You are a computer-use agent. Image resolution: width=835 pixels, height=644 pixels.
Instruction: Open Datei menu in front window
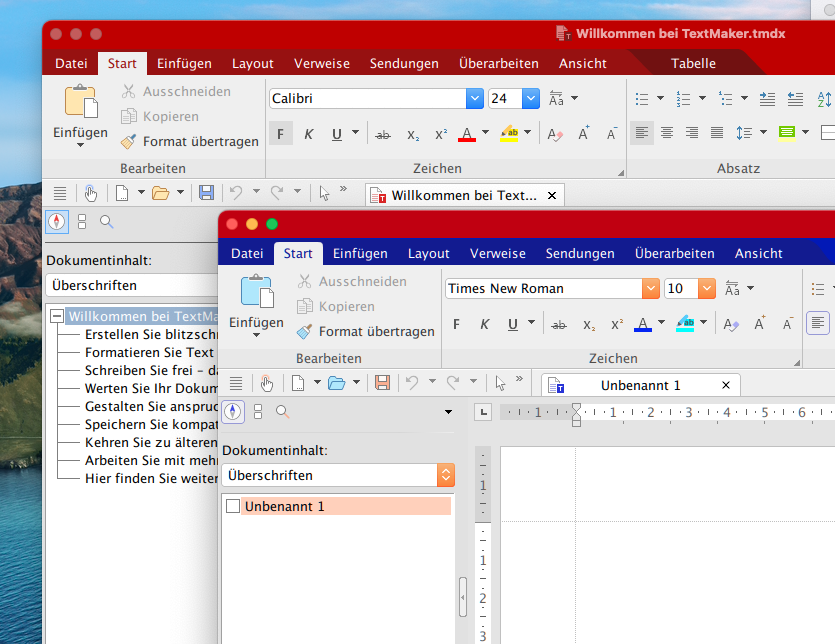point(247,254)
